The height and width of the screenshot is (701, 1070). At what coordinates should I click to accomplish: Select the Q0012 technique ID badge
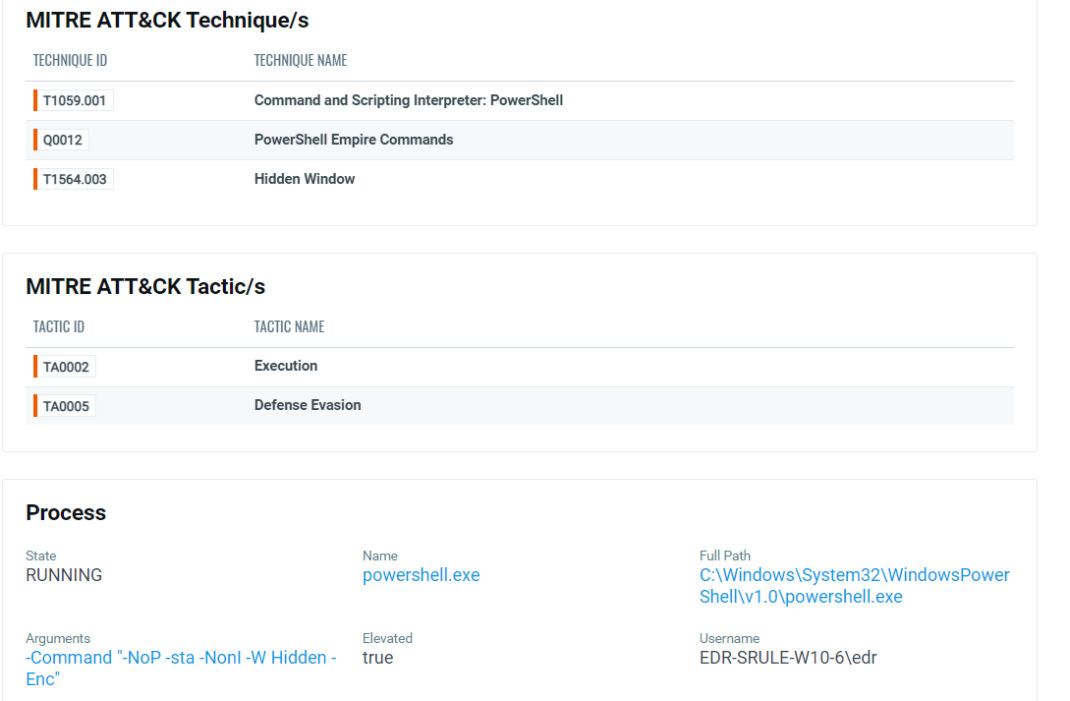[64, 140]
